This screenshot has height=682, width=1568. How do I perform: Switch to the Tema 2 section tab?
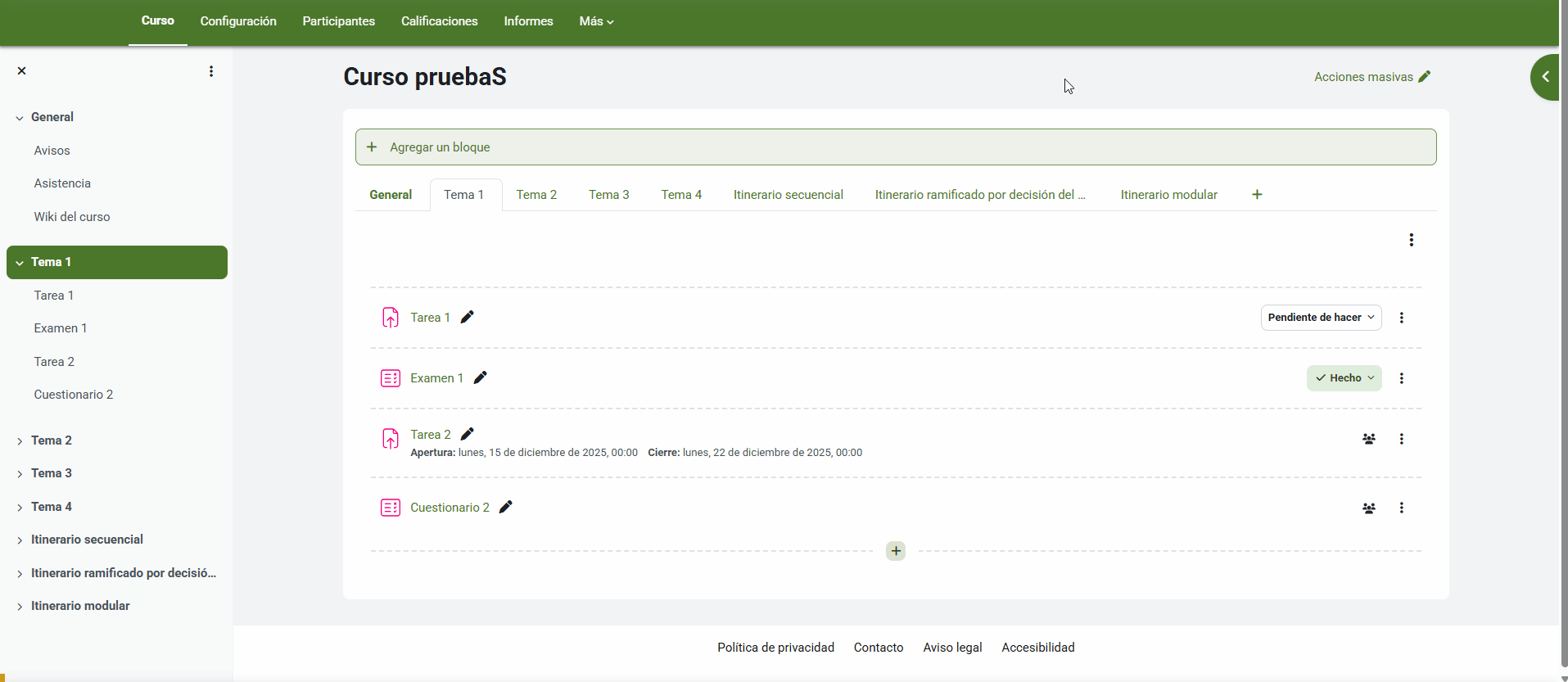pyautogui.click(x=536, y=195)
